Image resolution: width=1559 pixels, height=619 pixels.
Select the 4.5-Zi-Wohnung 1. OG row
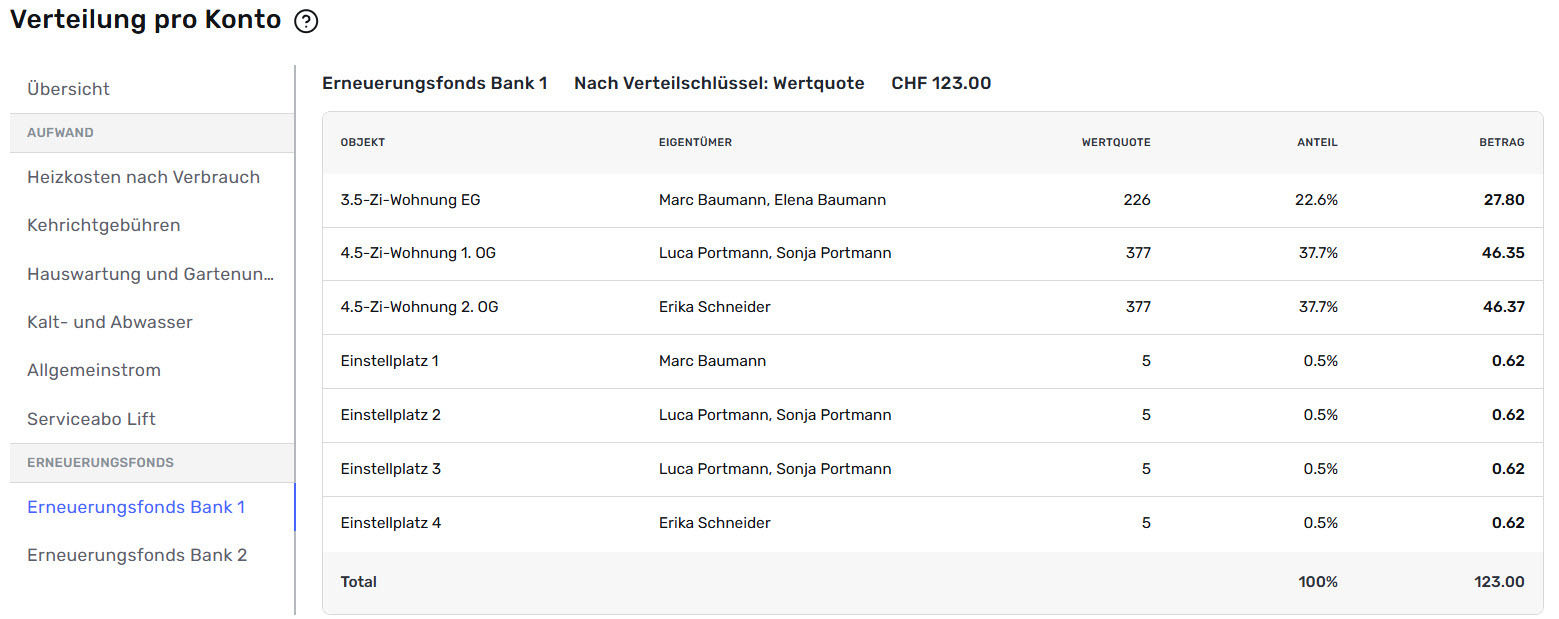(932, 253)
